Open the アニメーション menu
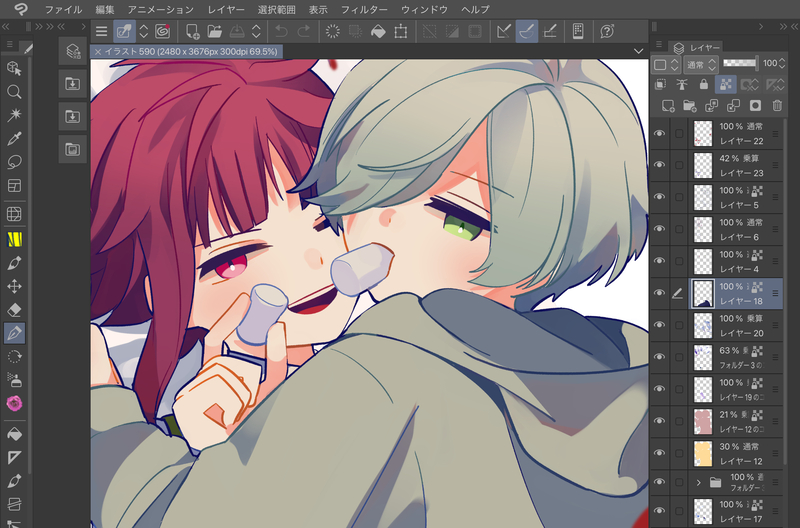The image size is (800, 528). click(161, 9)
